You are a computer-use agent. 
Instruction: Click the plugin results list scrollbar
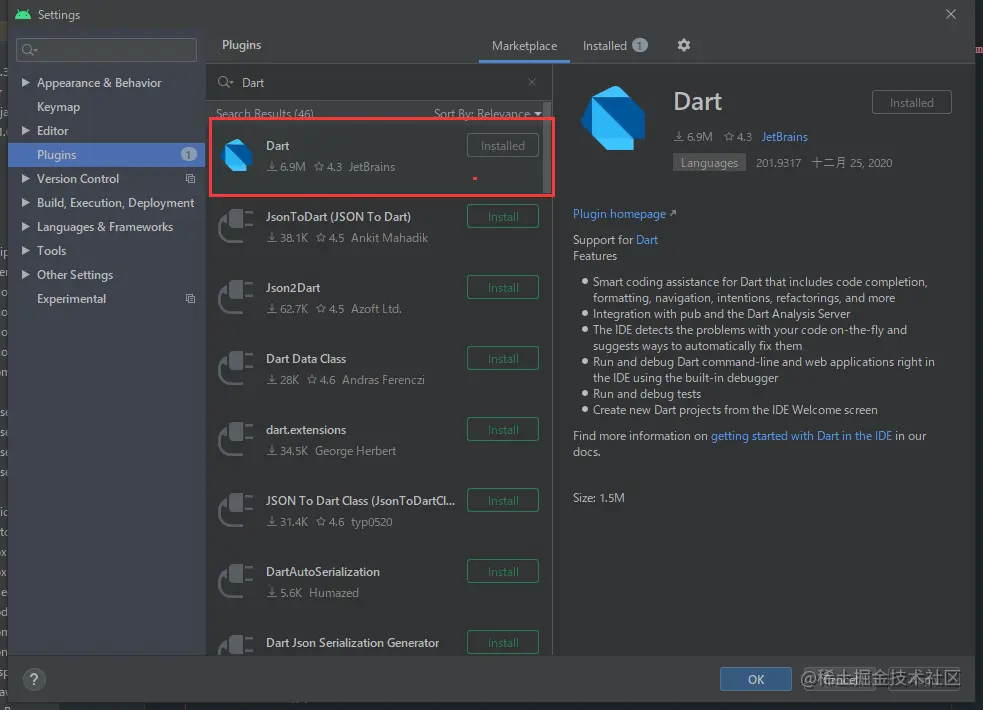[x=547, y=147]
